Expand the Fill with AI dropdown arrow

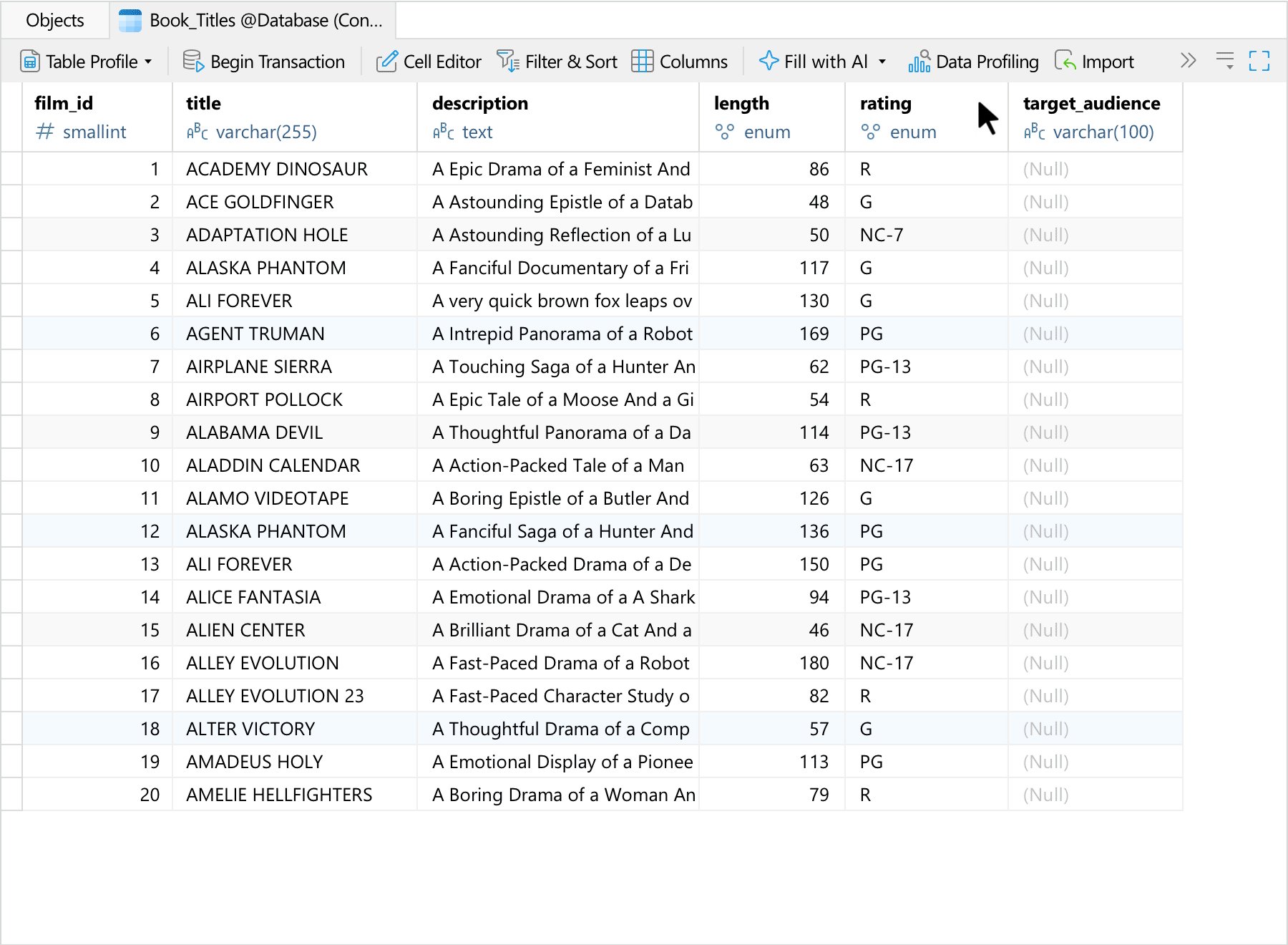[x=882, y=62]
